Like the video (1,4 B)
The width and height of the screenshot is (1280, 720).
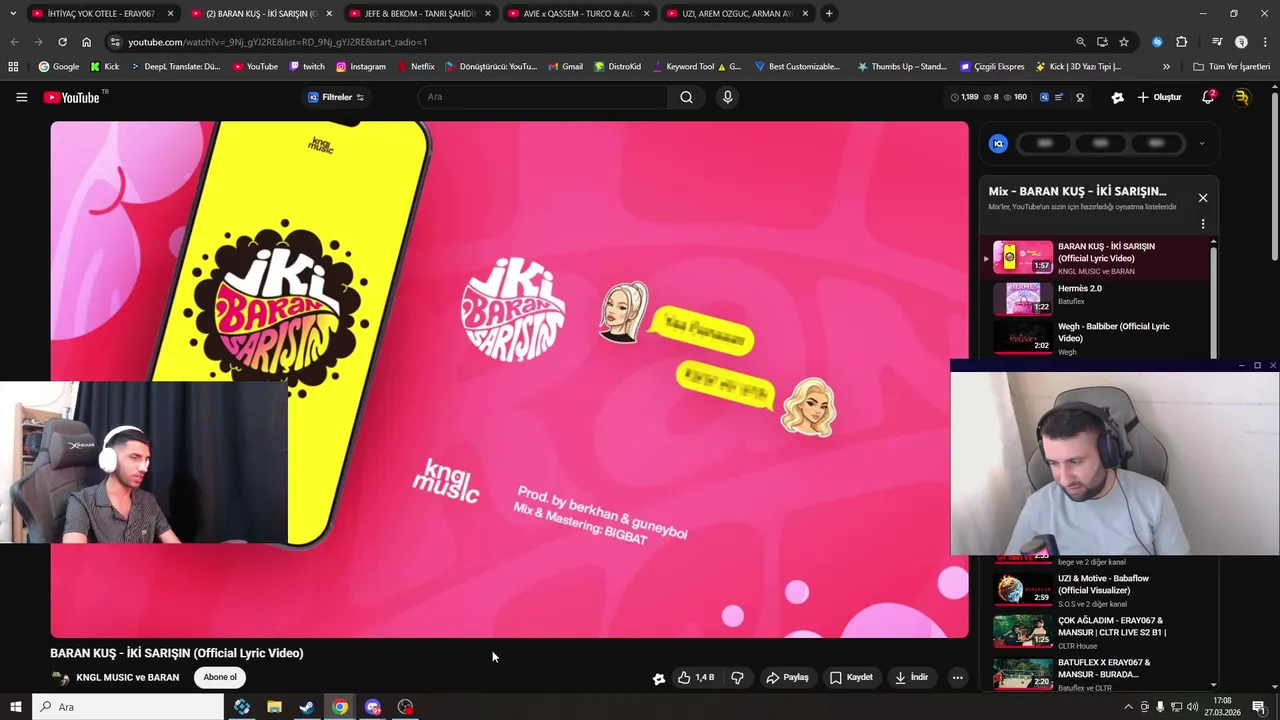point(696,677)
